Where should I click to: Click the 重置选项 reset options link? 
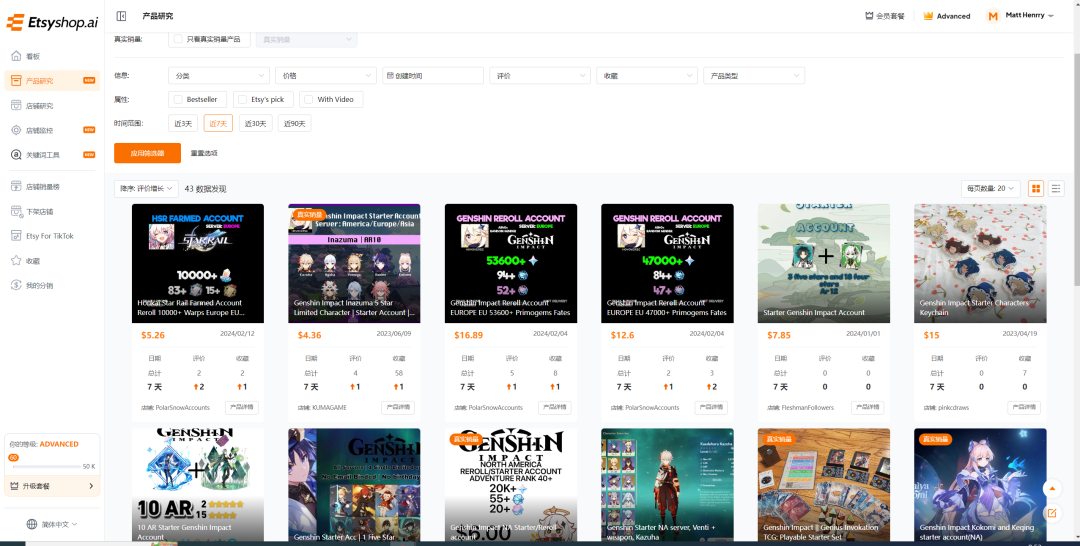coord(204,153)
